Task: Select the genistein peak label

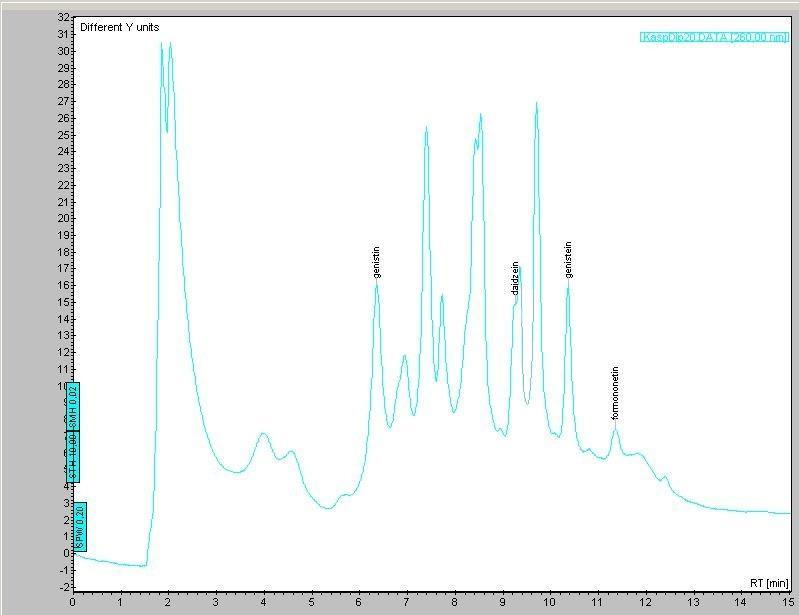Action: (x=568, y=260)
